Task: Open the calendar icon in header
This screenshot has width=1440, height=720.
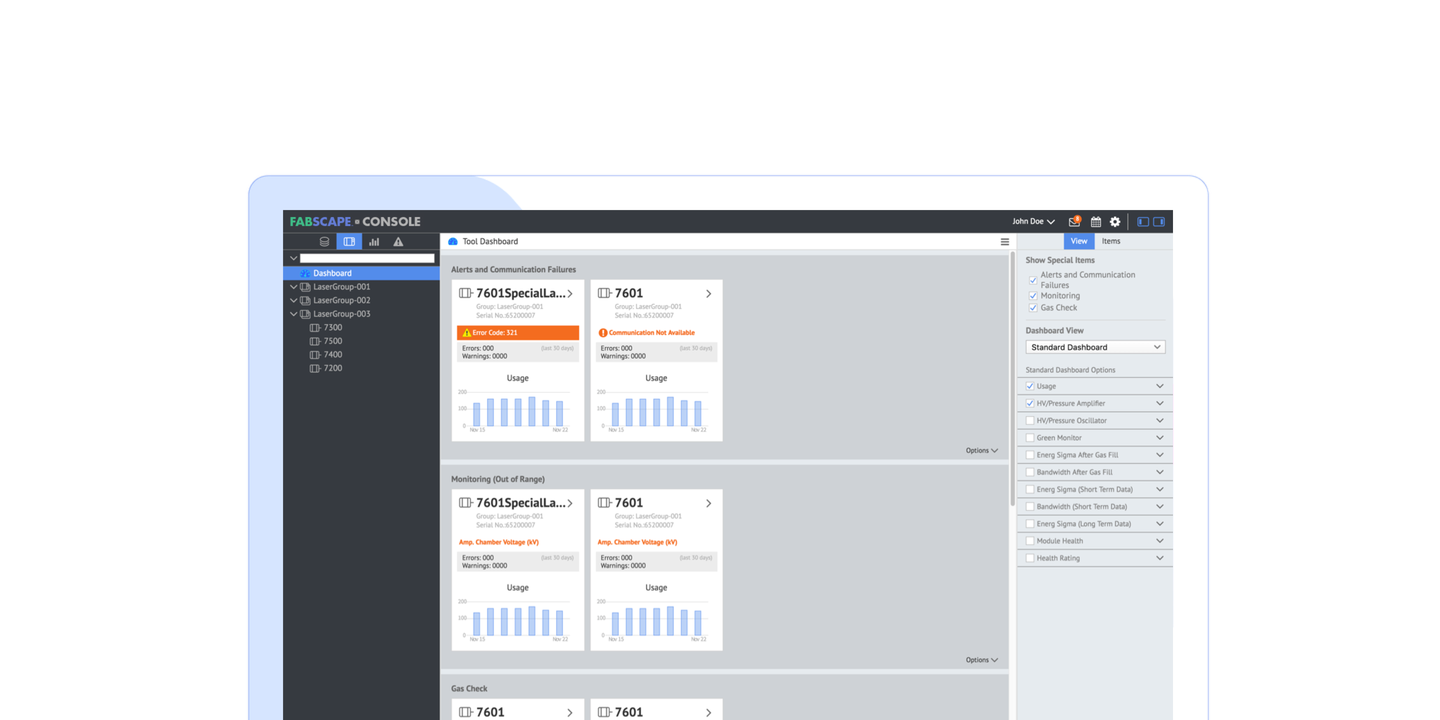Action: pos(1096,222)
